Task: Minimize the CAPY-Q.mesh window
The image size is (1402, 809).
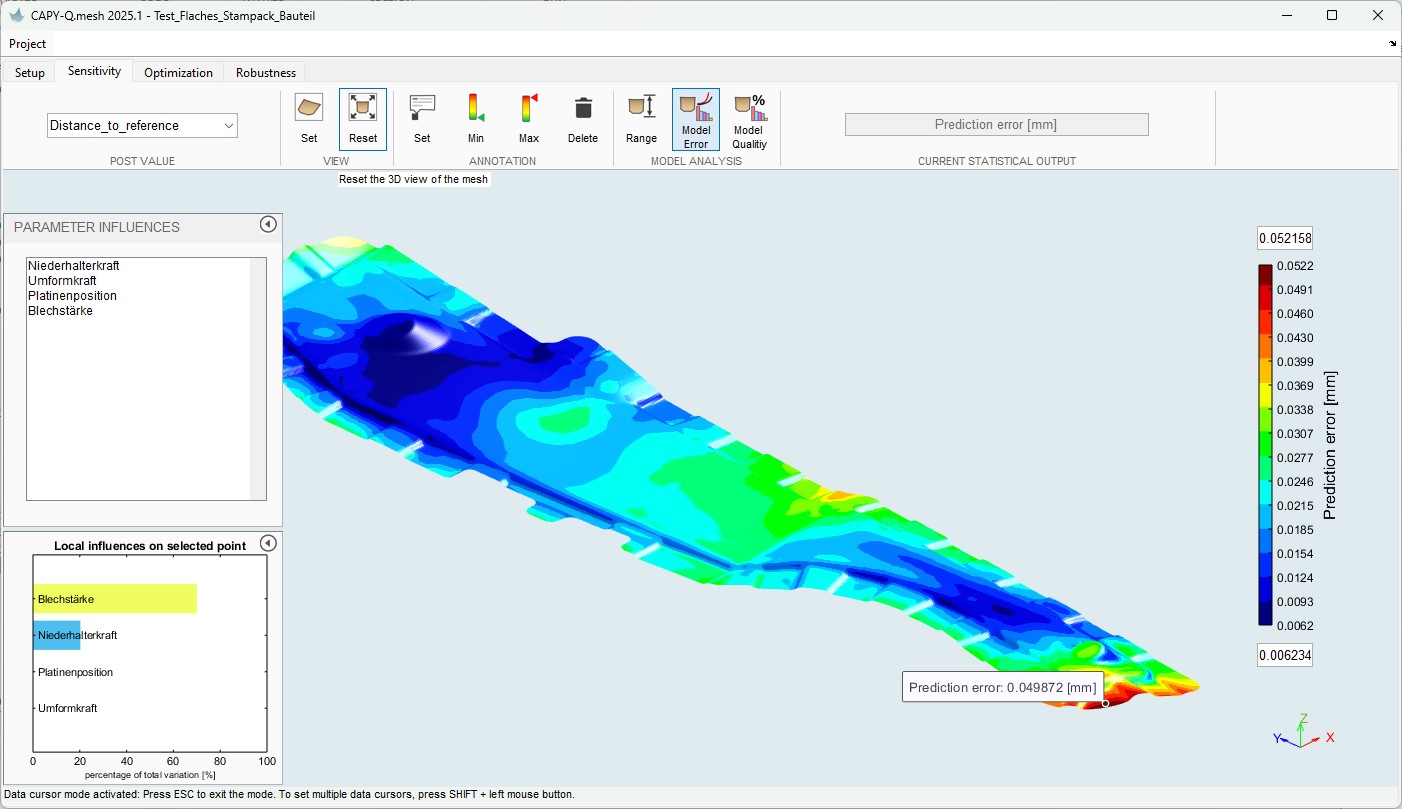Action: tap(1286, 15)
